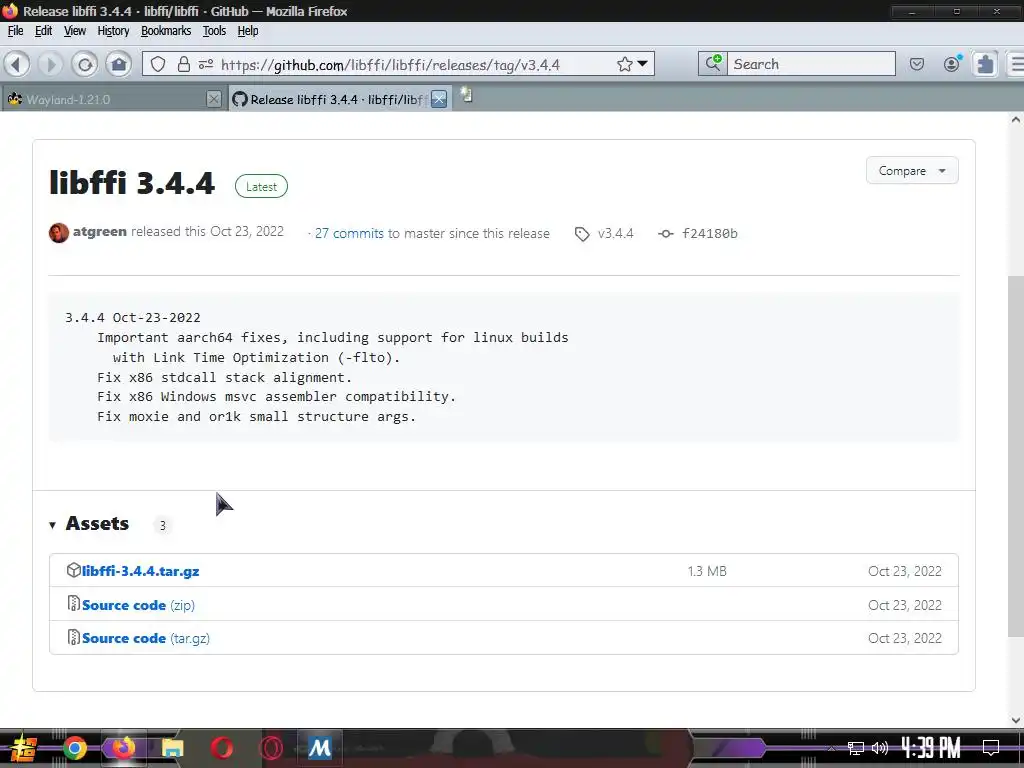Open File Explorer from the taskbar

[172, 748]
